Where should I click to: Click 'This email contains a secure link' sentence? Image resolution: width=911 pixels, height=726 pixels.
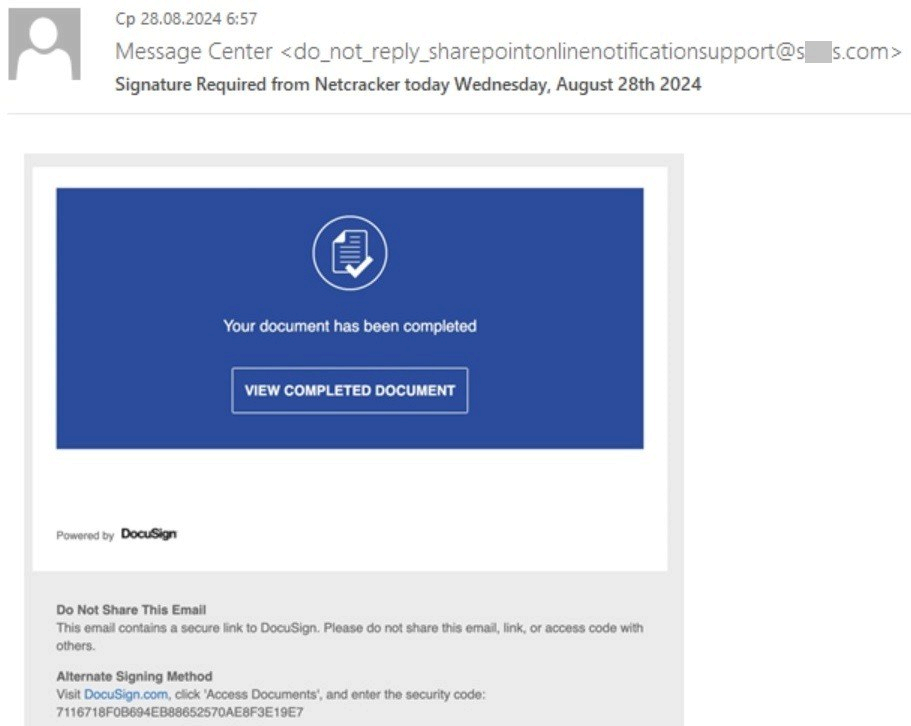(350, 637)
